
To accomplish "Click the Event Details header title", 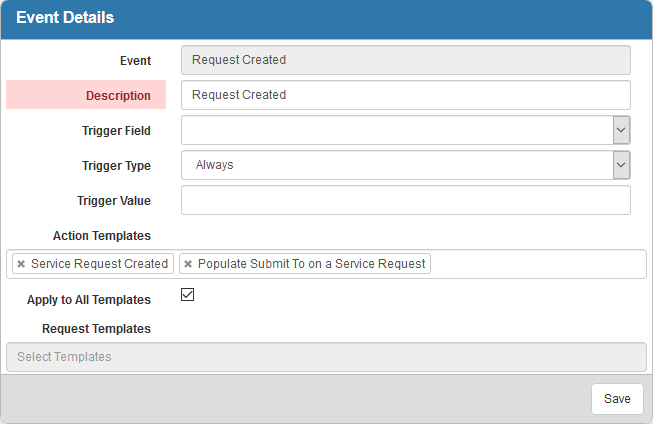I will 65,17.
